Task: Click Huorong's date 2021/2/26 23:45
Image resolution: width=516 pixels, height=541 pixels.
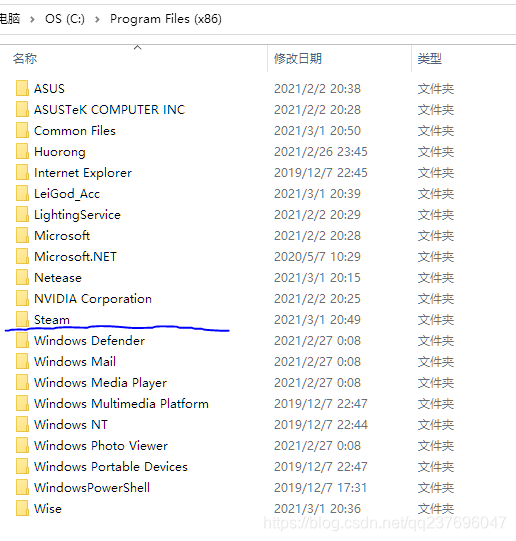Action: point(321,152)
